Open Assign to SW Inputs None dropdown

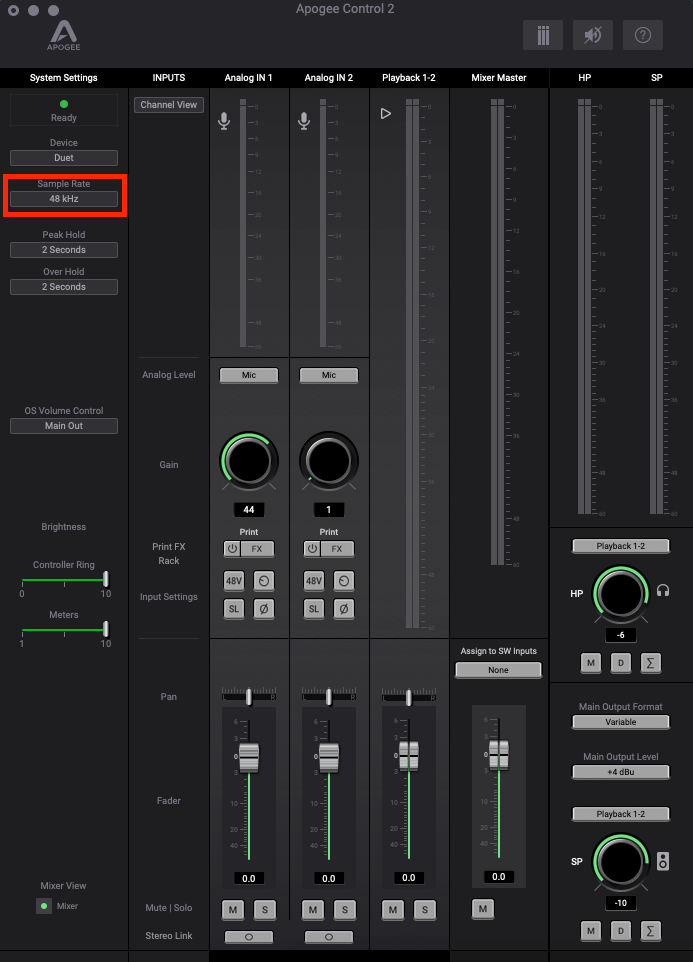tap(499, 670)
